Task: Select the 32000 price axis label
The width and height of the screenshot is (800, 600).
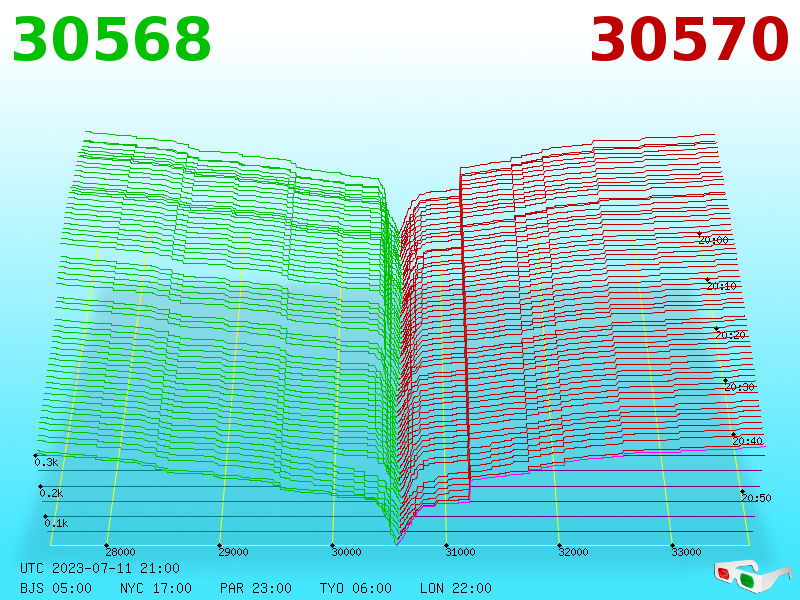Action: (573, 552)
